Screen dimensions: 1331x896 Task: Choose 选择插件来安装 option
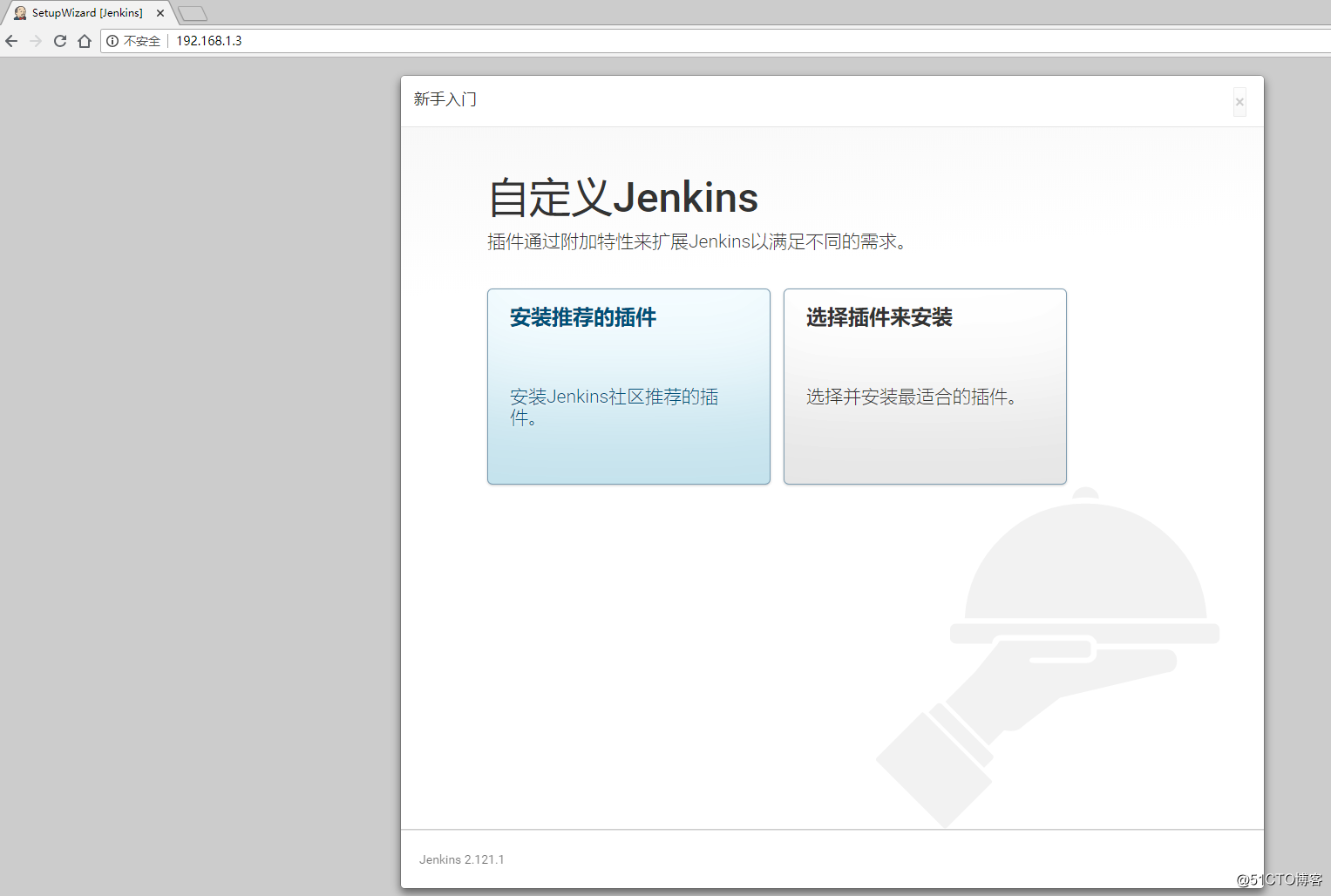click(x=925, y=386)
